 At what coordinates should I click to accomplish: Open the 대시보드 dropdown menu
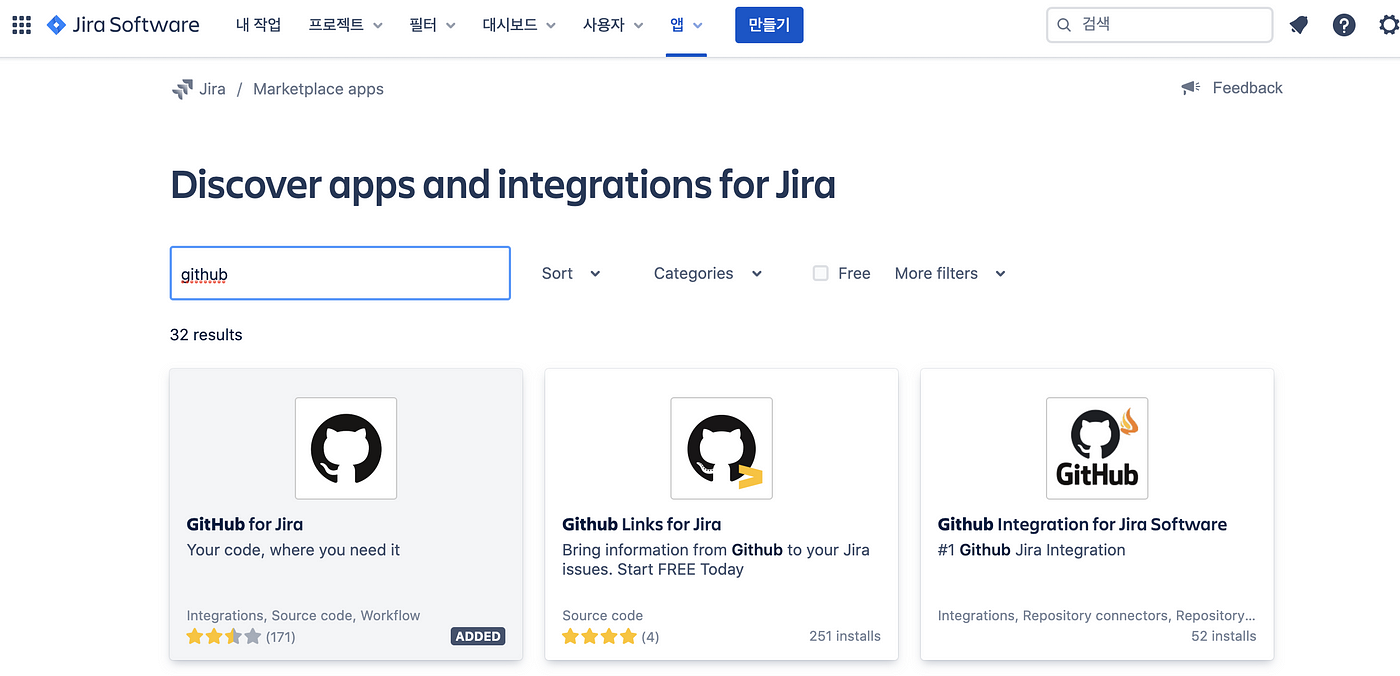(520, 25)
